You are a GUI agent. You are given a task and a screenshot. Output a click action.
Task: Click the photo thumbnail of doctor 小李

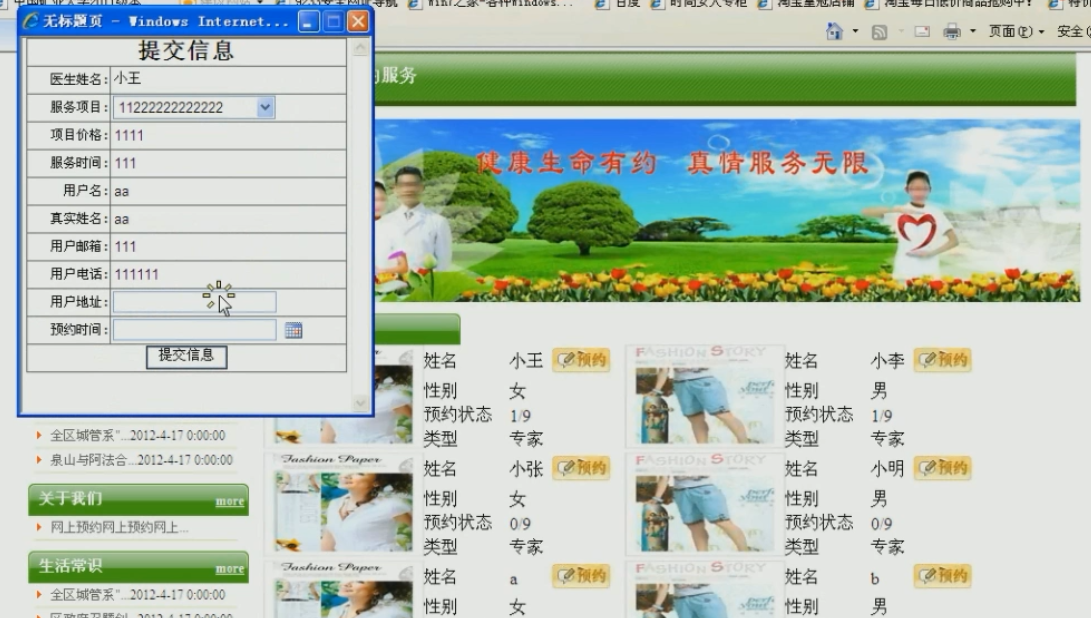[x=705, y=395]
